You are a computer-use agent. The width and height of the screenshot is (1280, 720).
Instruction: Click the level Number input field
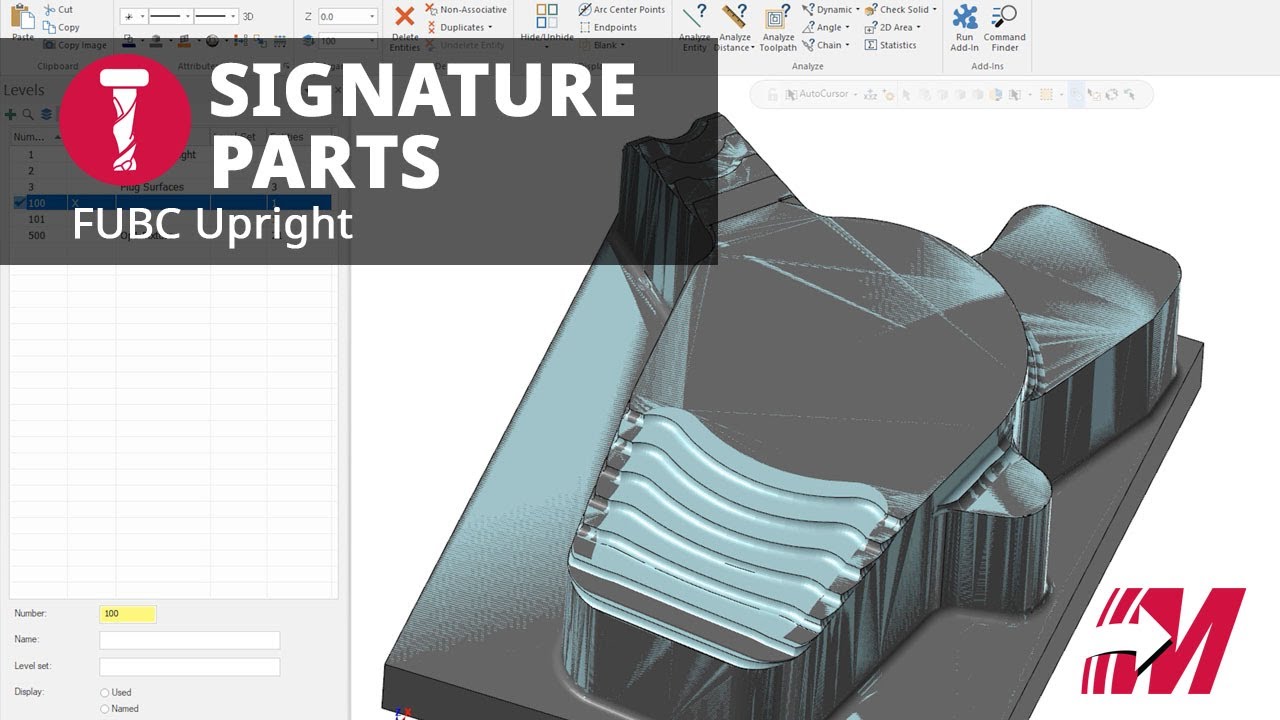coord(128,614)
